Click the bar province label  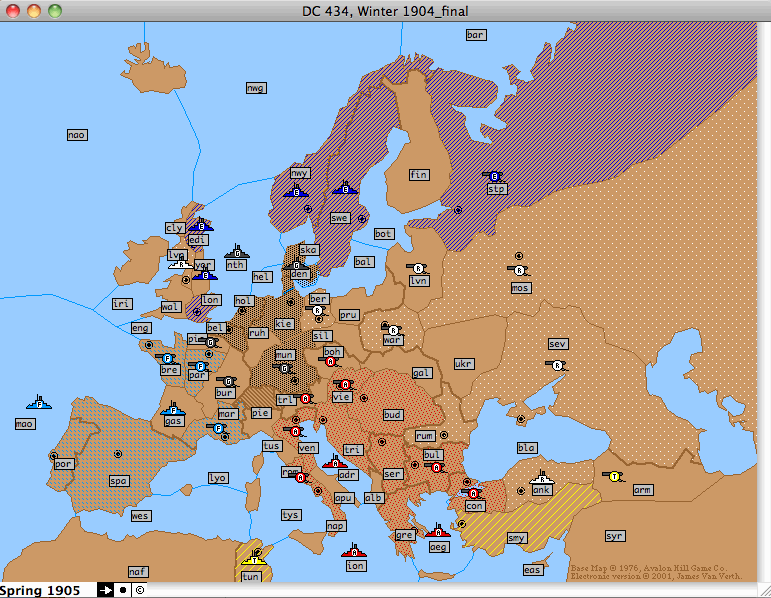tap(476, 35)
